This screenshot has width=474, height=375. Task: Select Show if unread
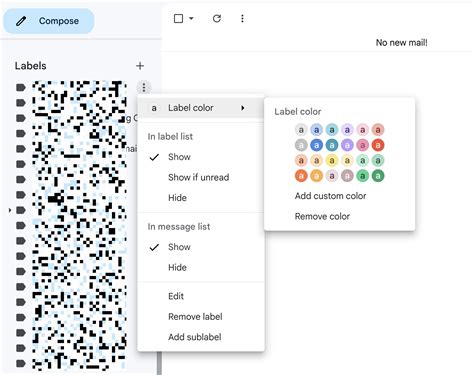pos(201,177)
